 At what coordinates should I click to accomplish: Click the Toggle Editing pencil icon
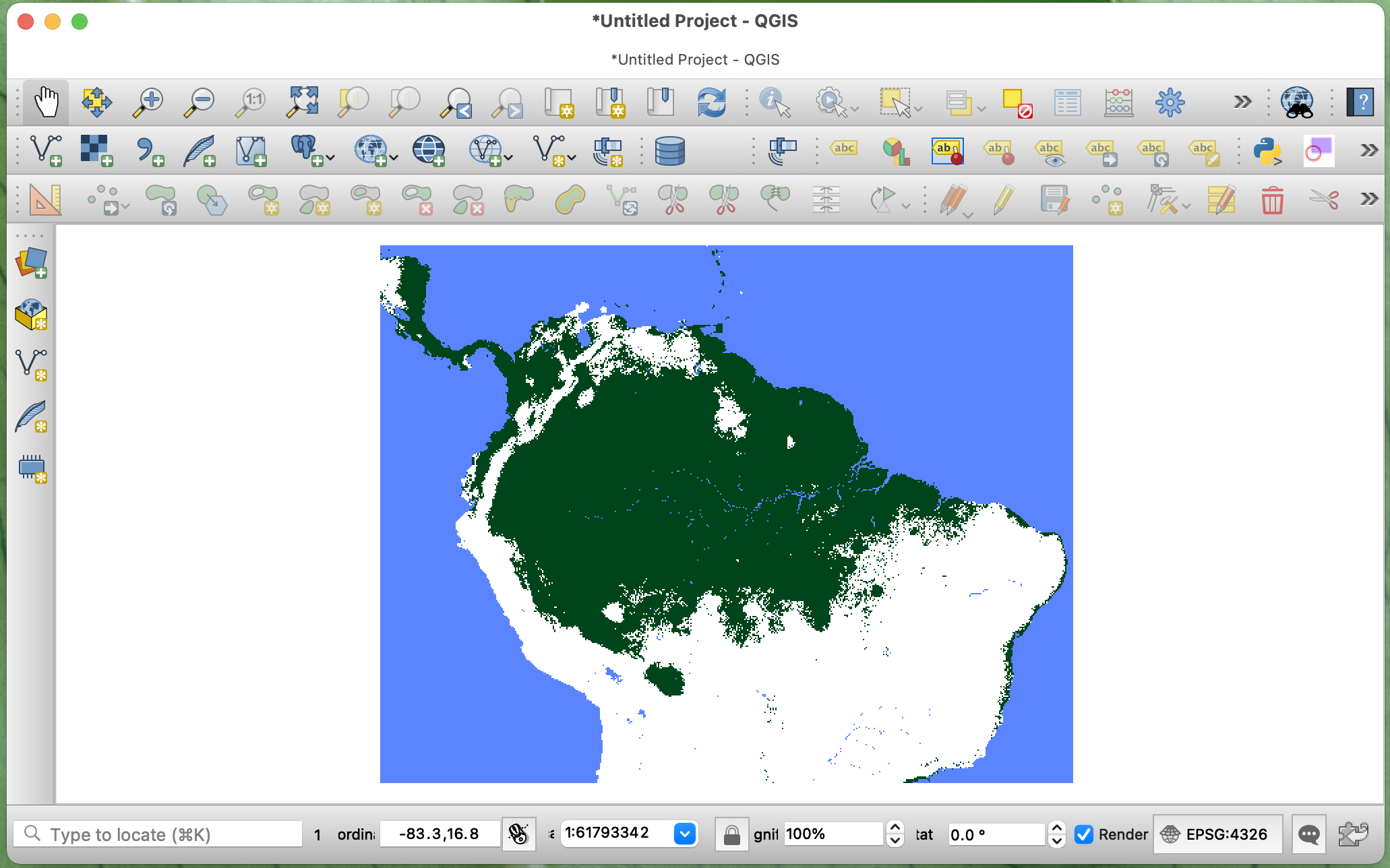1004,199
